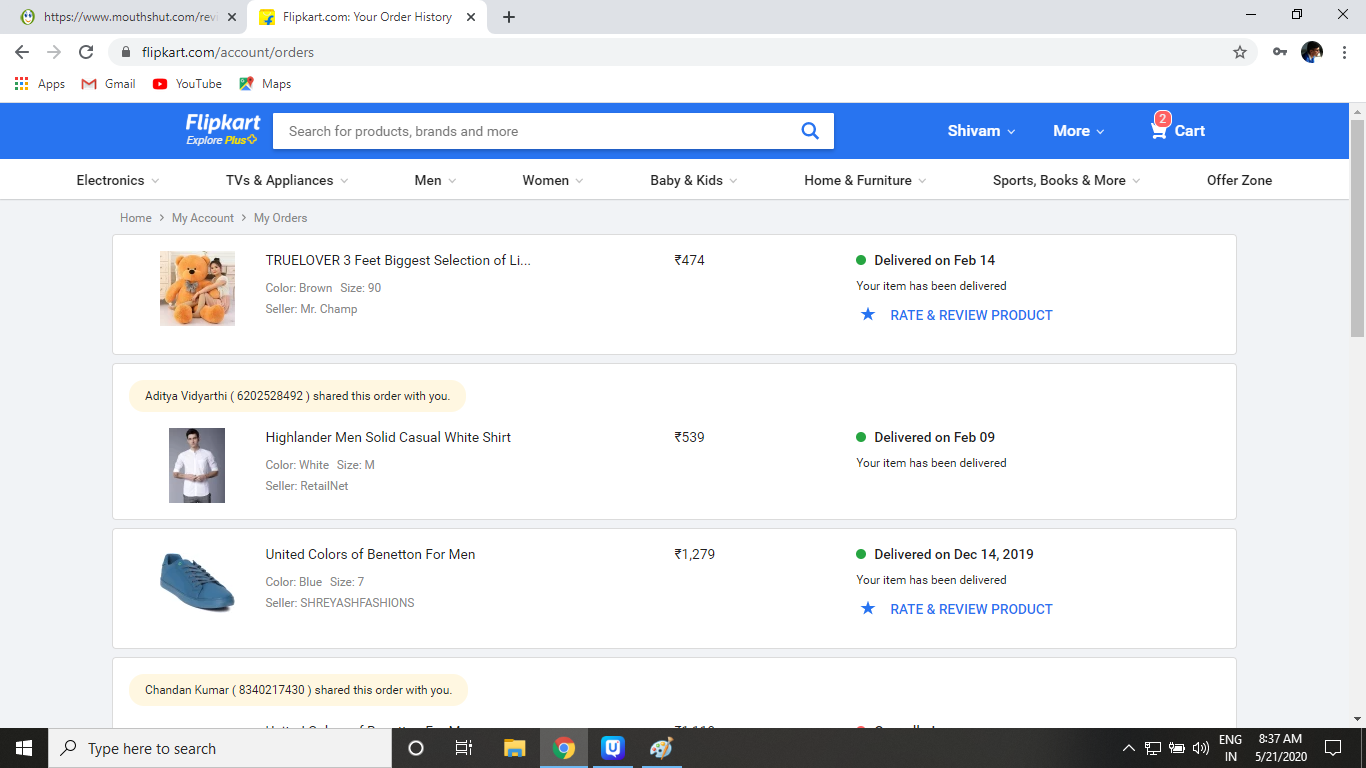Click the Chrome profile avatar icon

[x=1311, y=52]
